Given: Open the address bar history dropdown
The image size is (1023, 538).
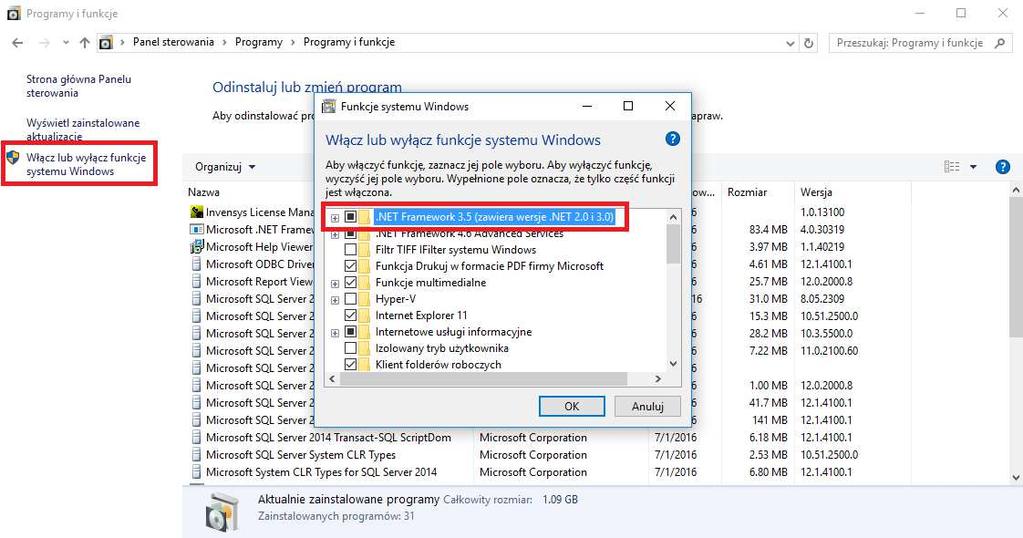Looking at the screenshot, I should (790, 43).
